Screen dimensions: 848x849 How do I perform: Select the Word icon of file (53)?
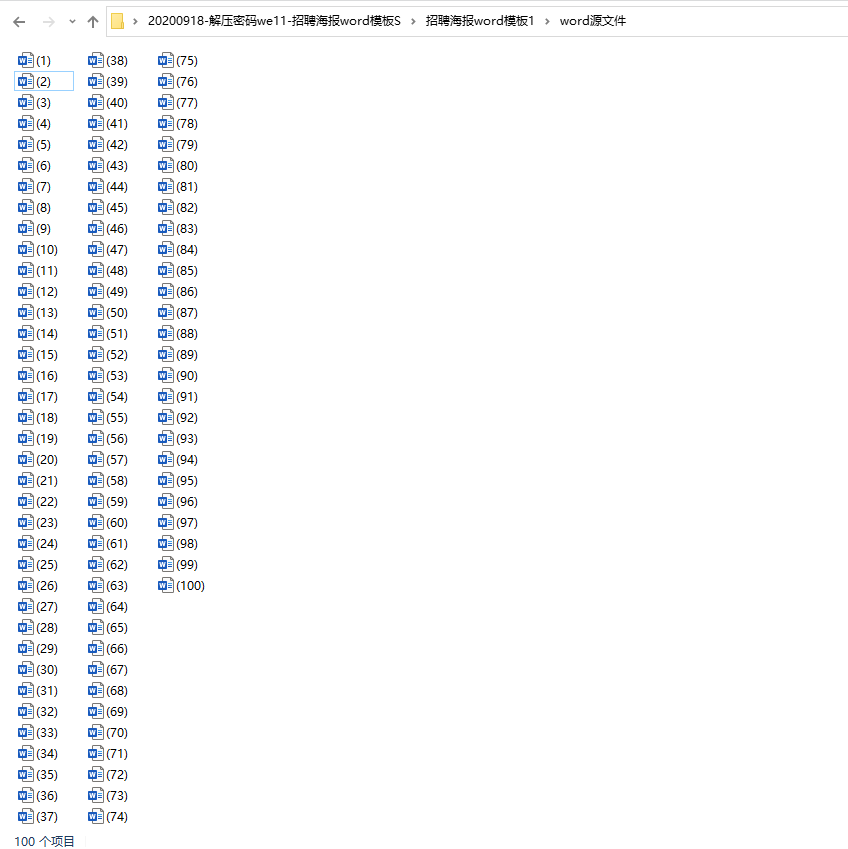[95, 375]
